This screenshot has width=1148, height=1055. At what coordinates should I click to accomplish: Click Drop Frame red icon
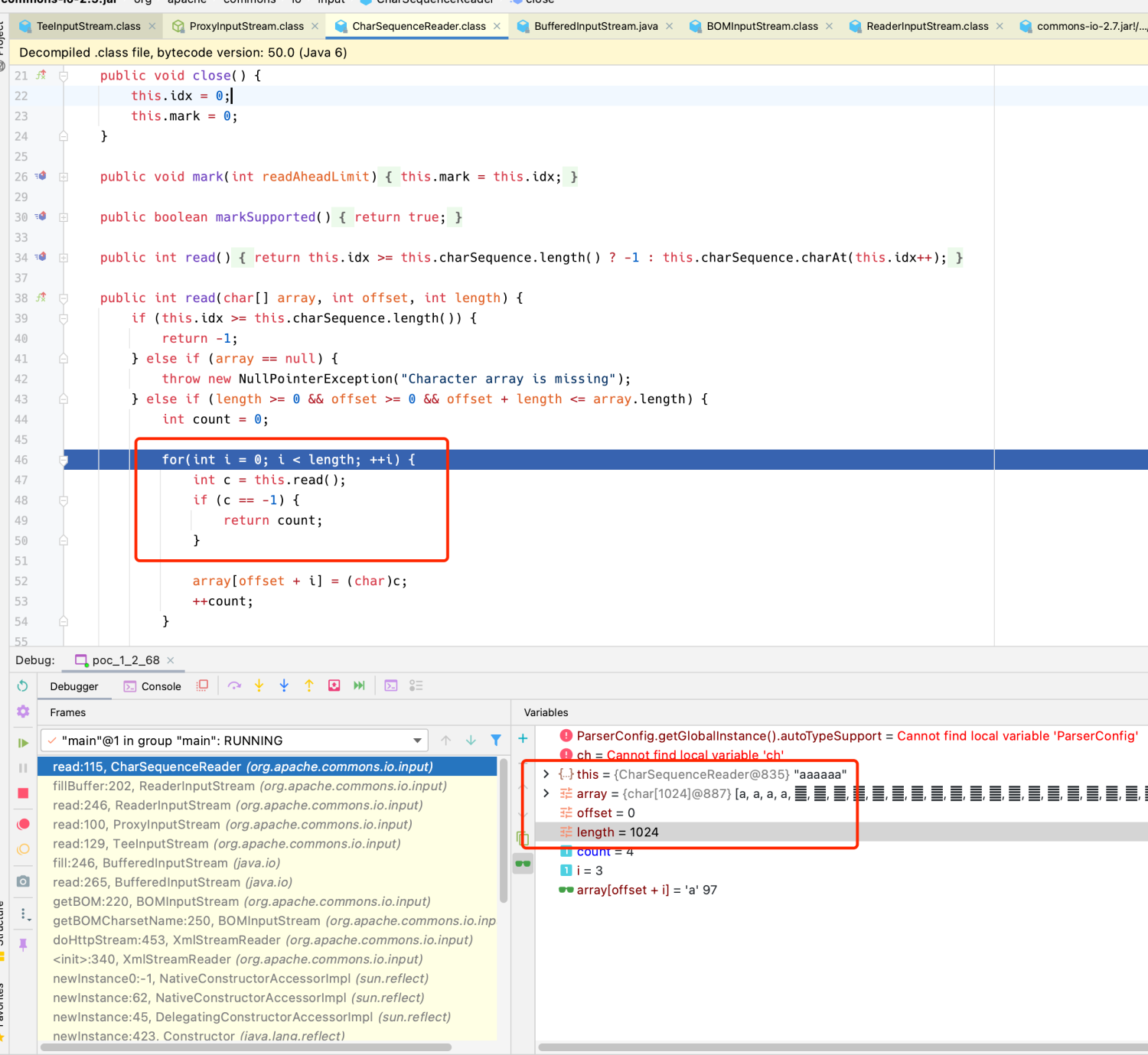(334, 685)
